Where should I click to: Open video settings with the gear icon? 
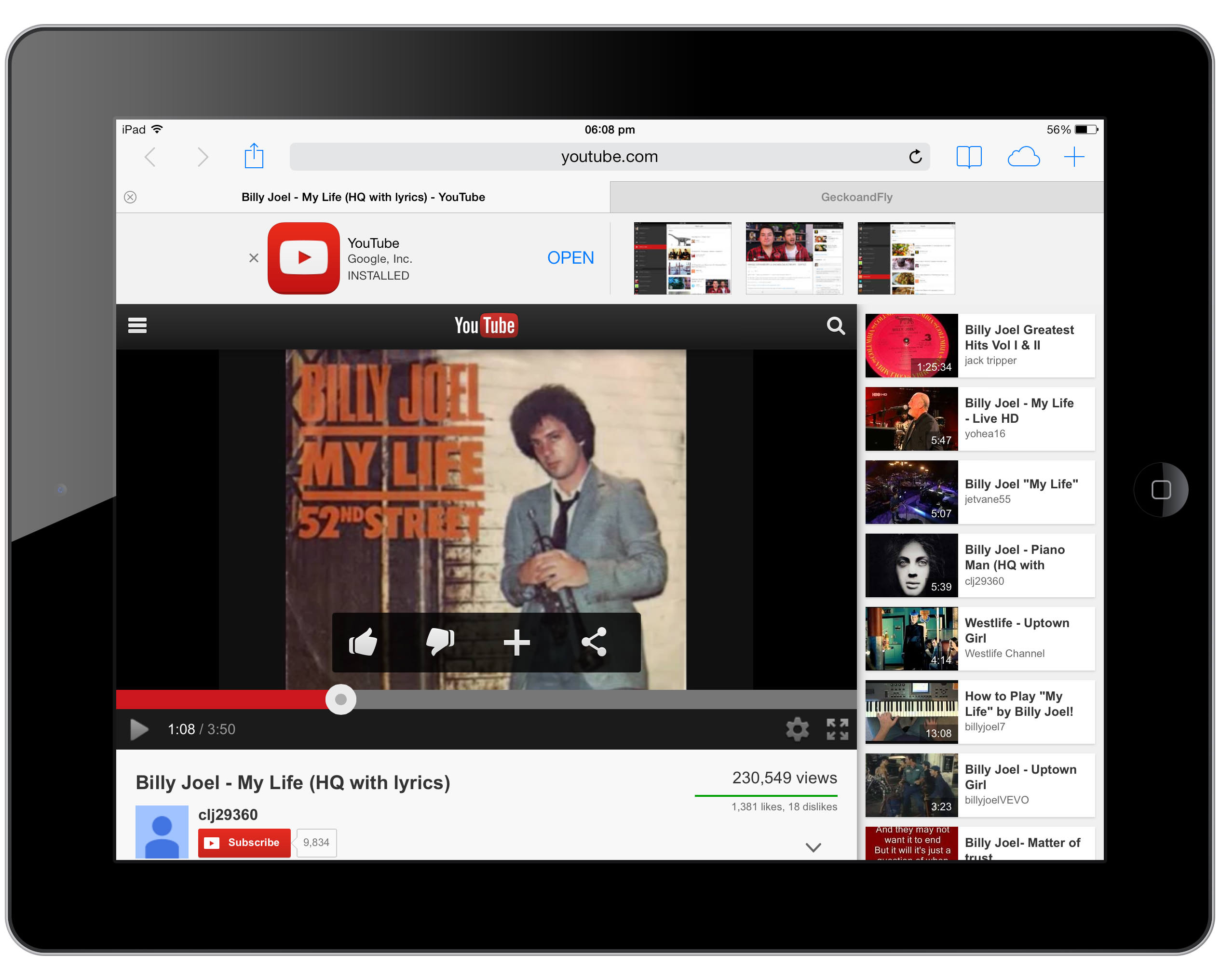tap(797, 729)
